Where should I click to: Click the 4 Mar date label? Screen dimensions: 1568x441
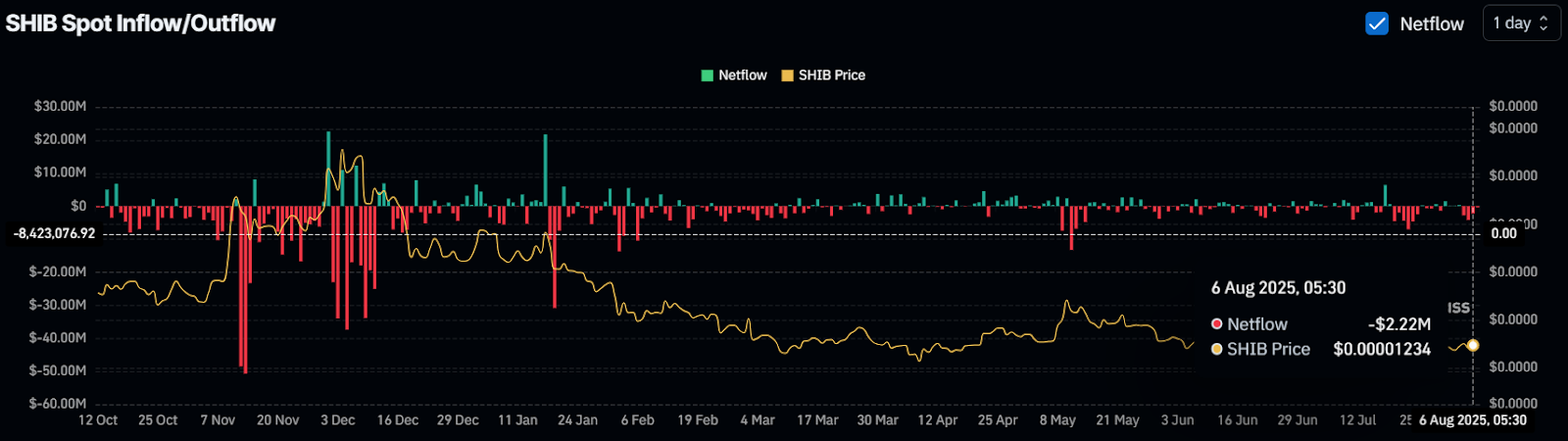click(x=758, y=419)
